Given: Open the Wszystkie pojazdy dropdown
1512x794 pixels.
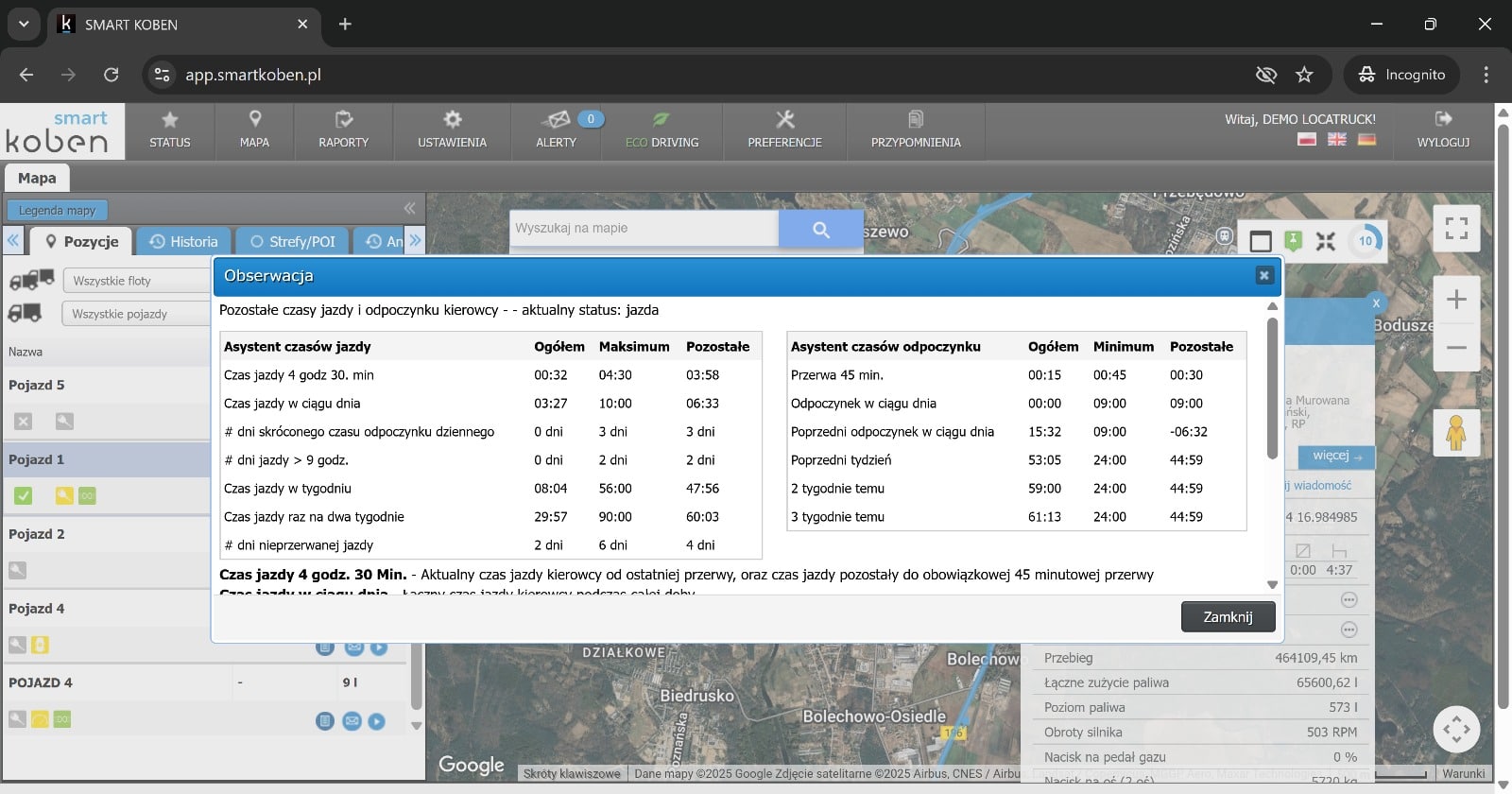Looking at the screenshot, I should [x=137, y=314].
